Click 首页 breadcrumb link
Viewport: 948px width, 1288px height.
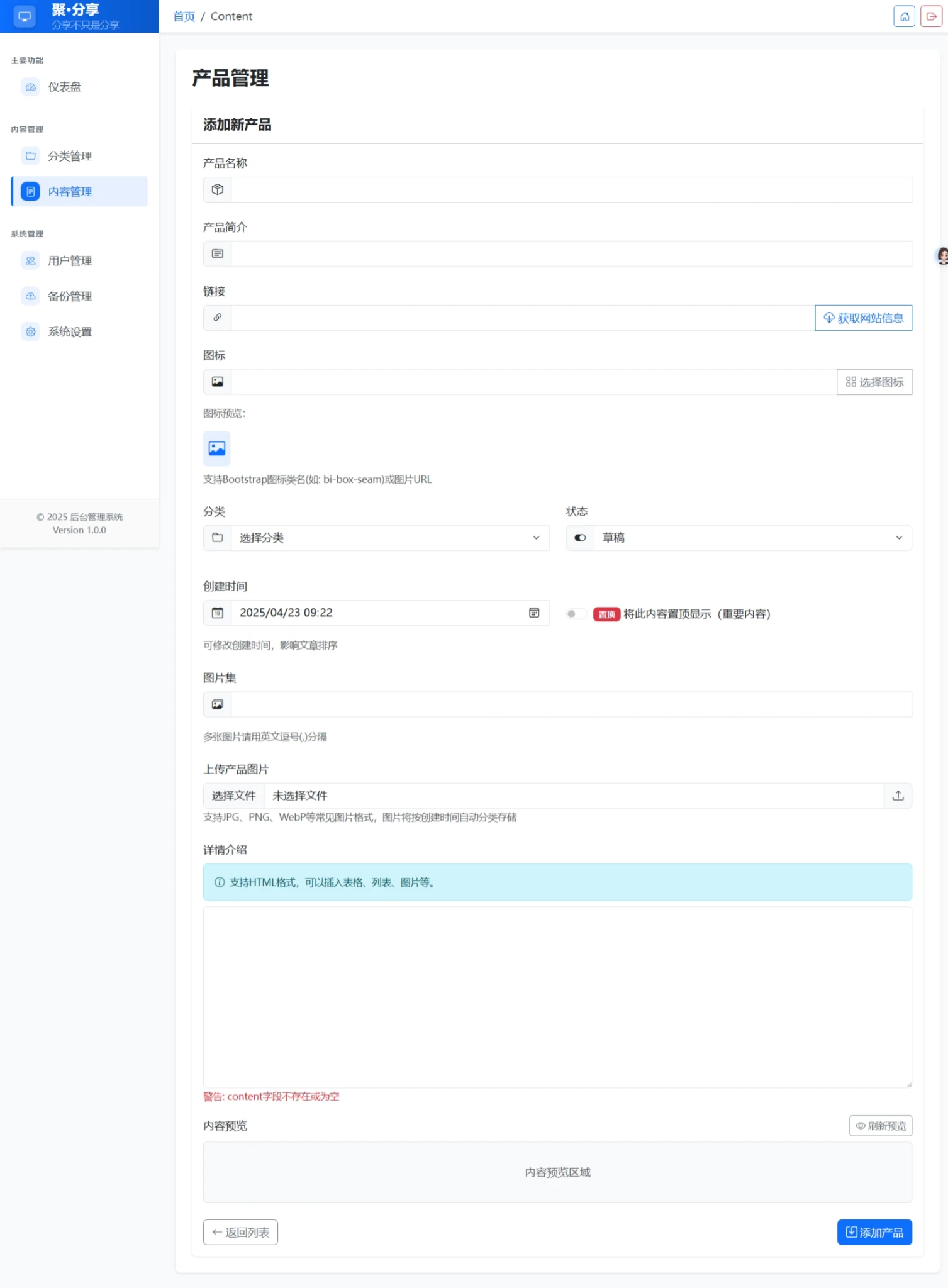[184, 16]
